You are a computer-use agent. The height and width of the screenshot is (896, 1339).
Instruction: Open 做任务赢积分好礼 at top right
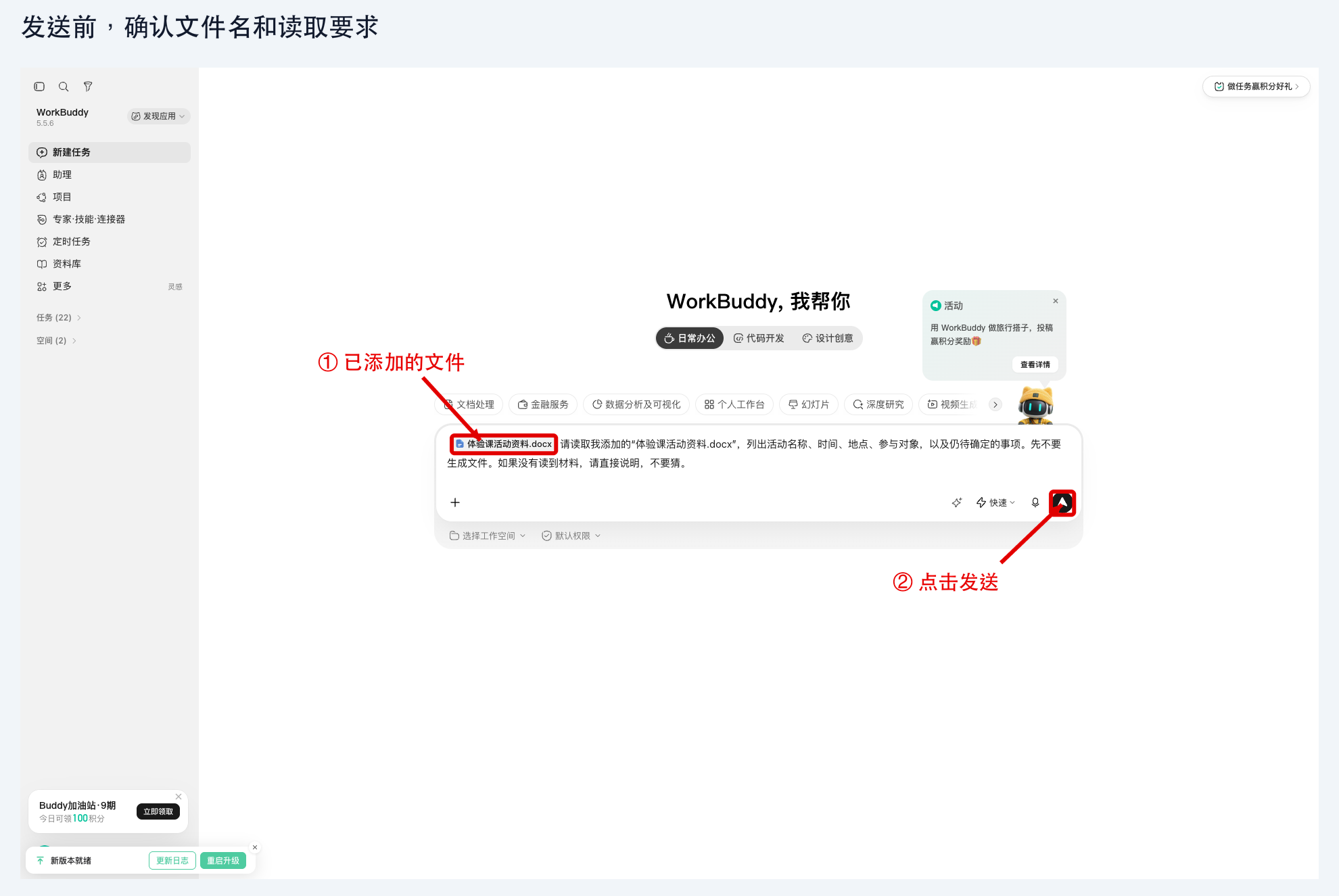(x=1256, y=87)
